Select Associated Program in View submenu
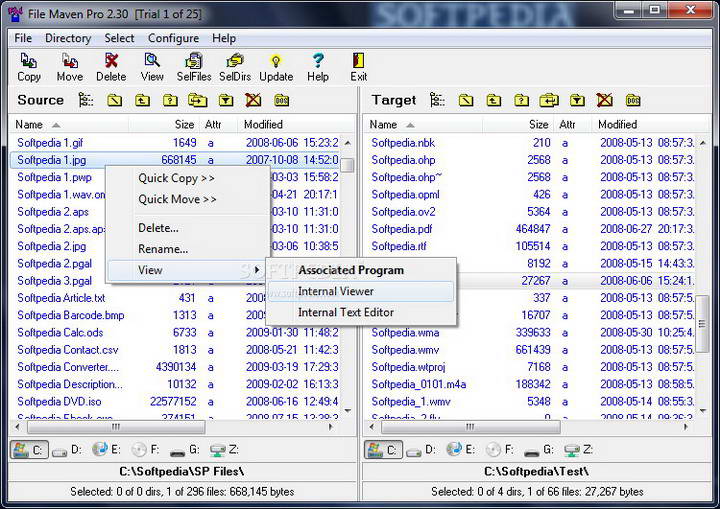 [x=361, y=270]
